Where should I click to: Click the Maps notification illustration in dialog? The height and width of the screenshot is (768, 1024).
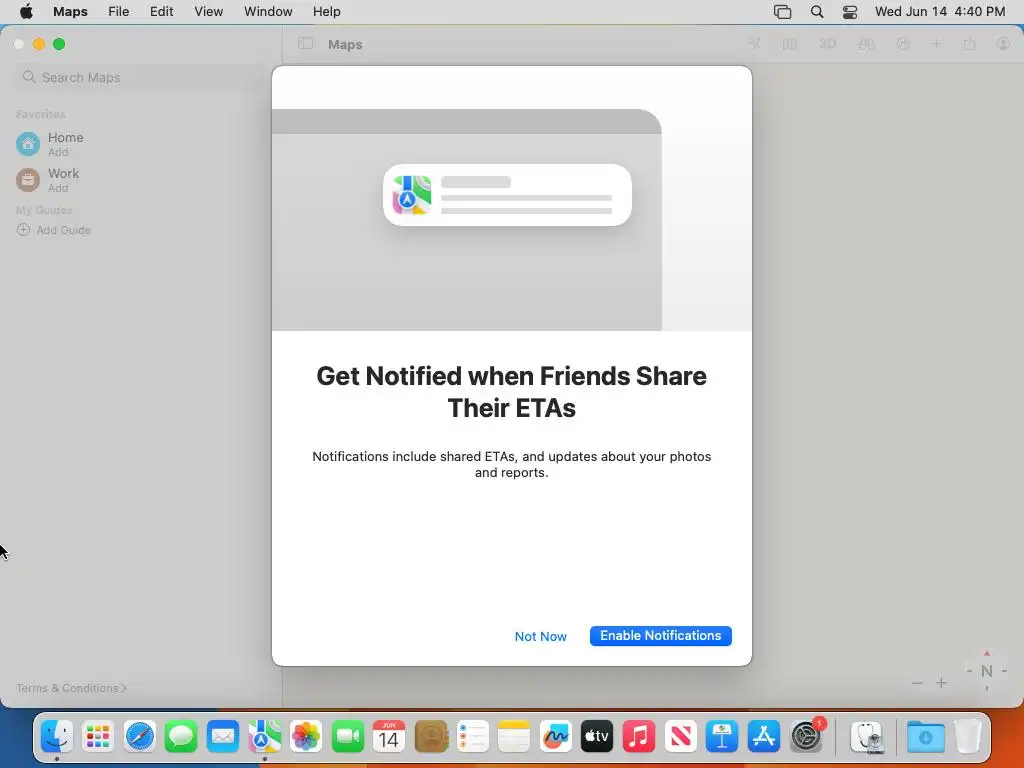click(507, 195)
